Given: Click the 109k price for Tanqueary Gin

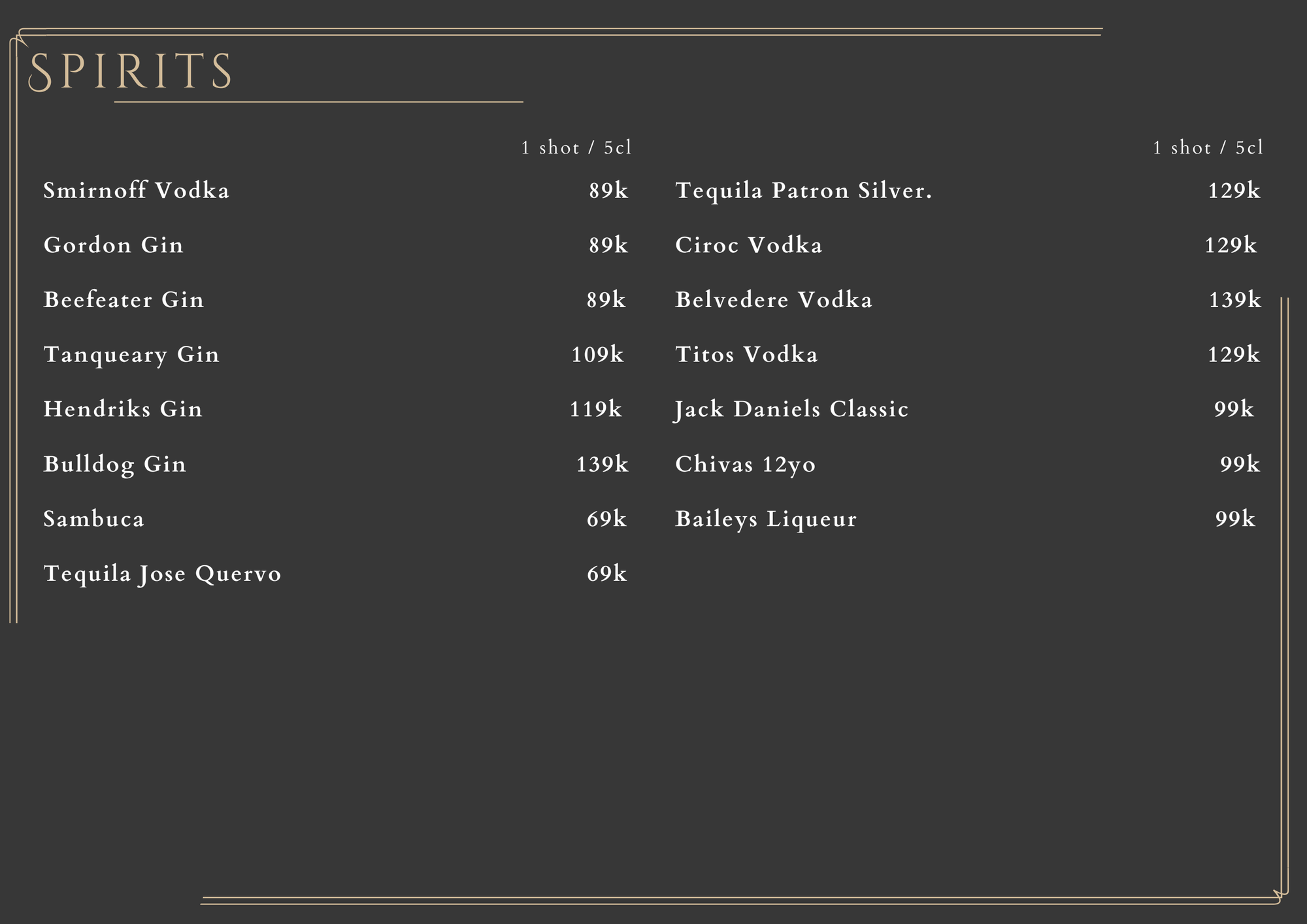Looking at the screenshot, I should (x=597, y=355).
